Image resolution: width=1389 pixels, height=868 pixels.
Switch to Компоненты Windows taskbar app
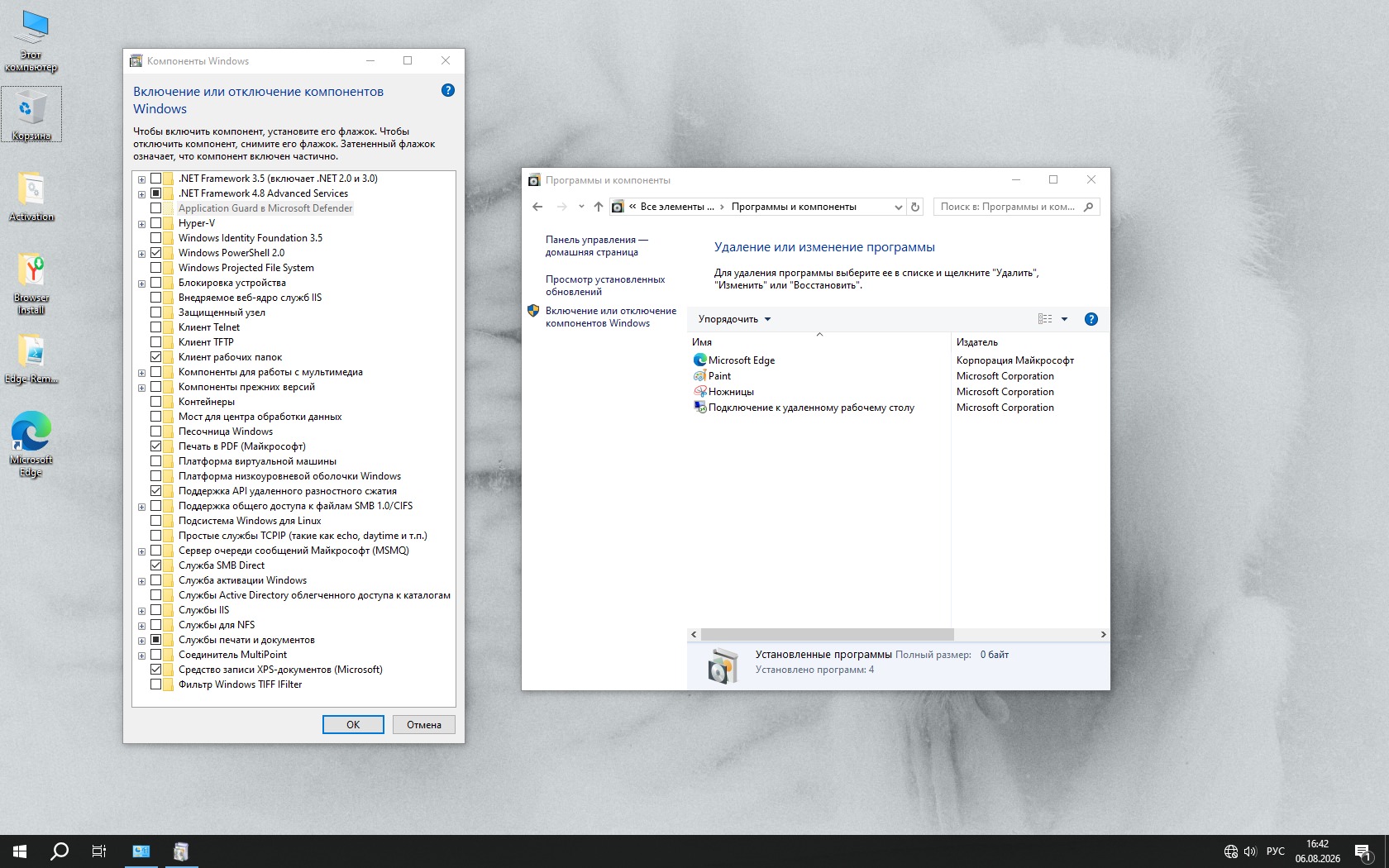point(181,851)
